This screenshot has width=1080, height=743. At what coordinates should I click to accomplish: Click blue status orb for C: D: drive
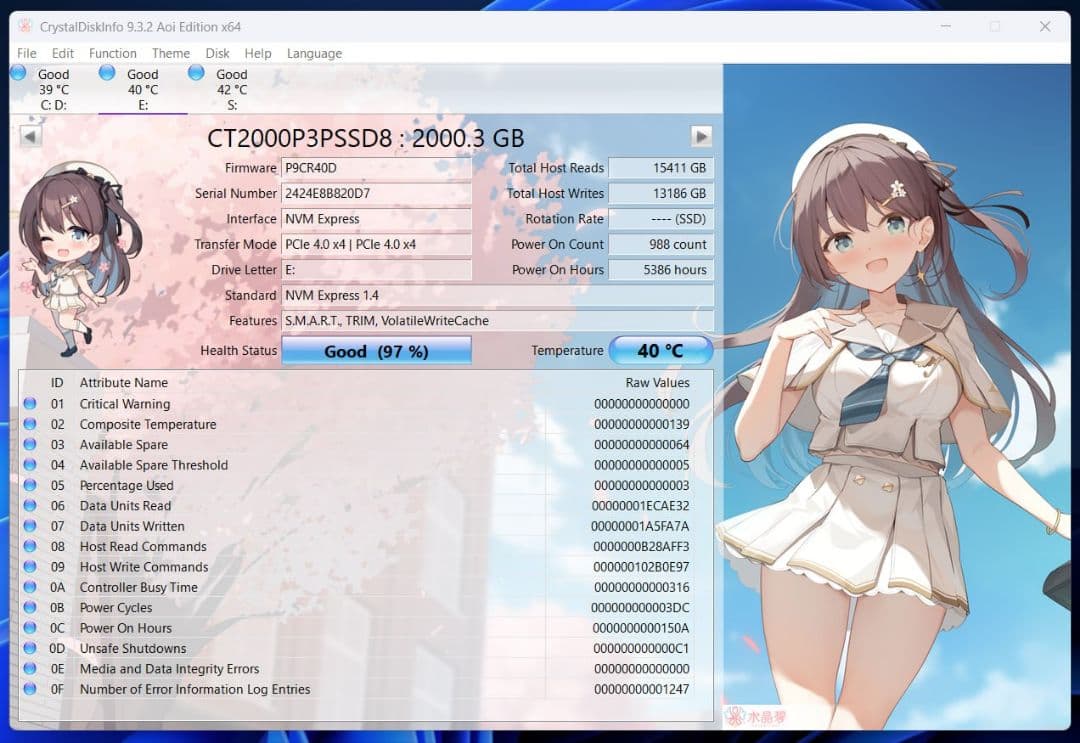pyautogui.click(x=19, y=72)
